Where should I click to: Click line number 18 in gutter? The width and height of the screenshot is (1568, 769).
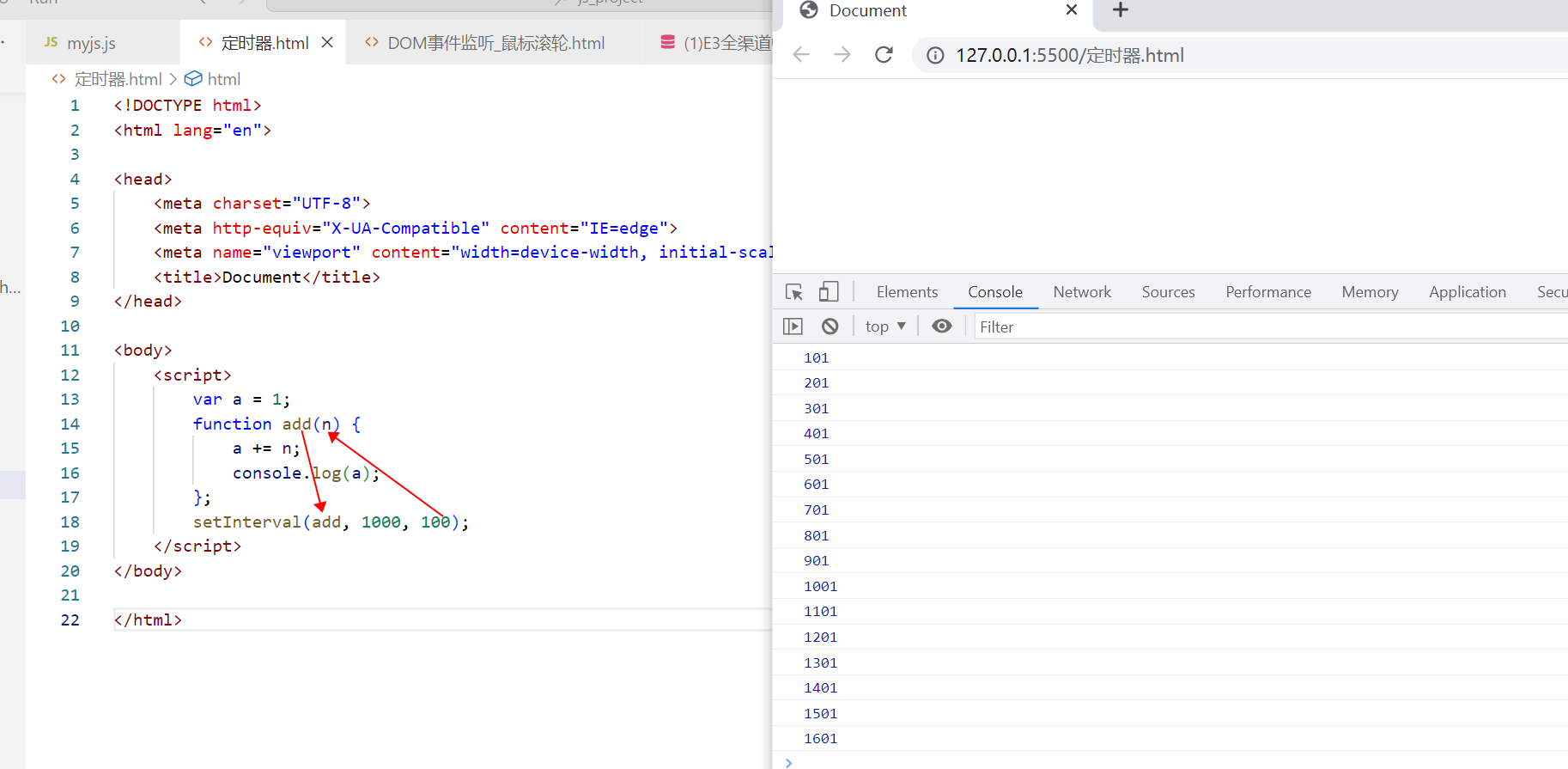click(70, 522)
